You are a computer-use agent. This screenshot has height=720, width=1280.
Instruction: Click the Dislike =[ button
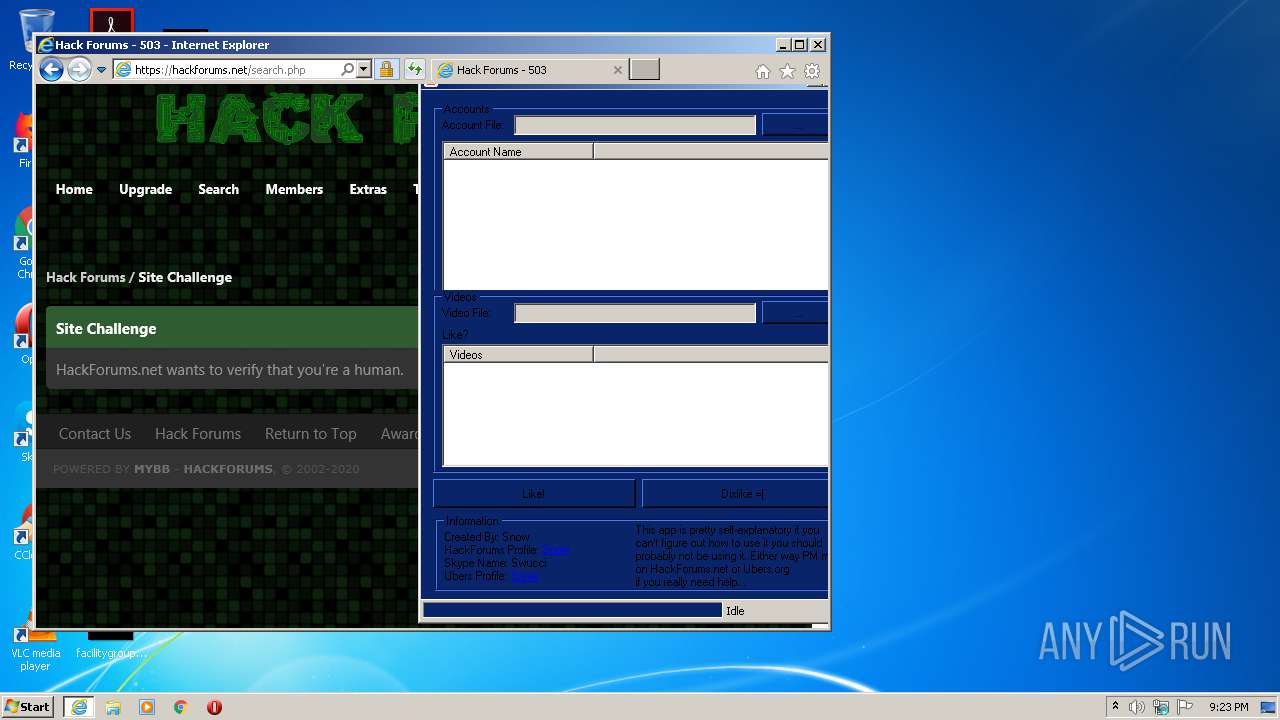tap(735, 493)
